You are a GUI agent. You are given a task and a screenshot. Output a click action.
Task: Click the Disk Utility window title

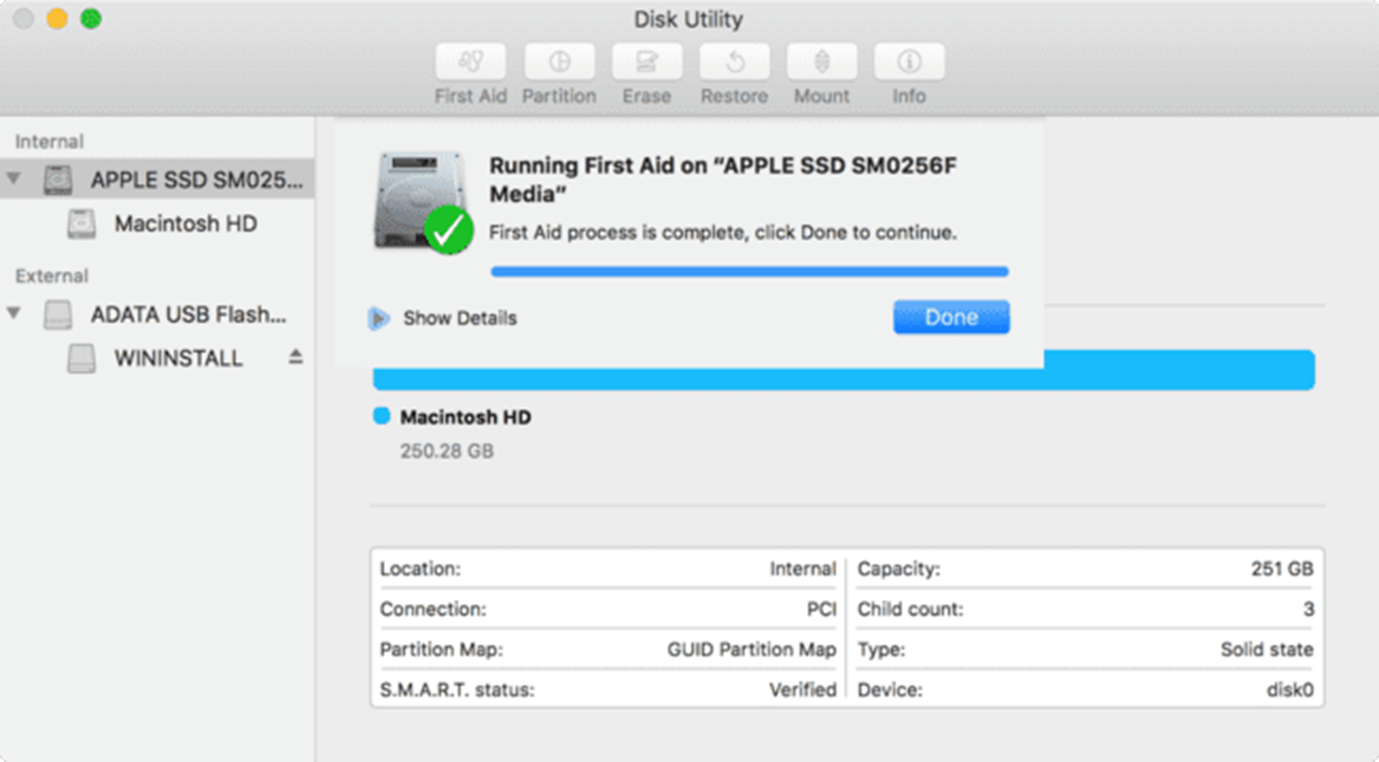pyautogui.click(x=688, y=19)
